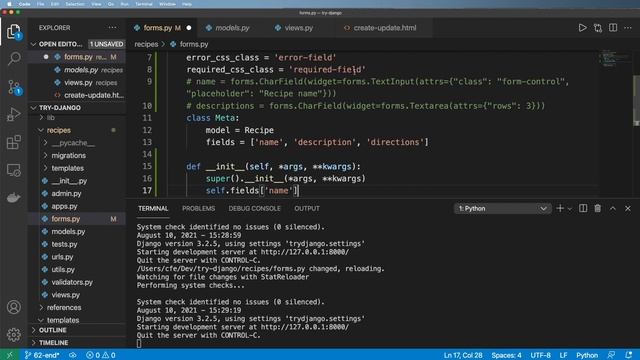Open the Accounts menu icon
This screenshot has height=360, width=640.
pos(13,307)
